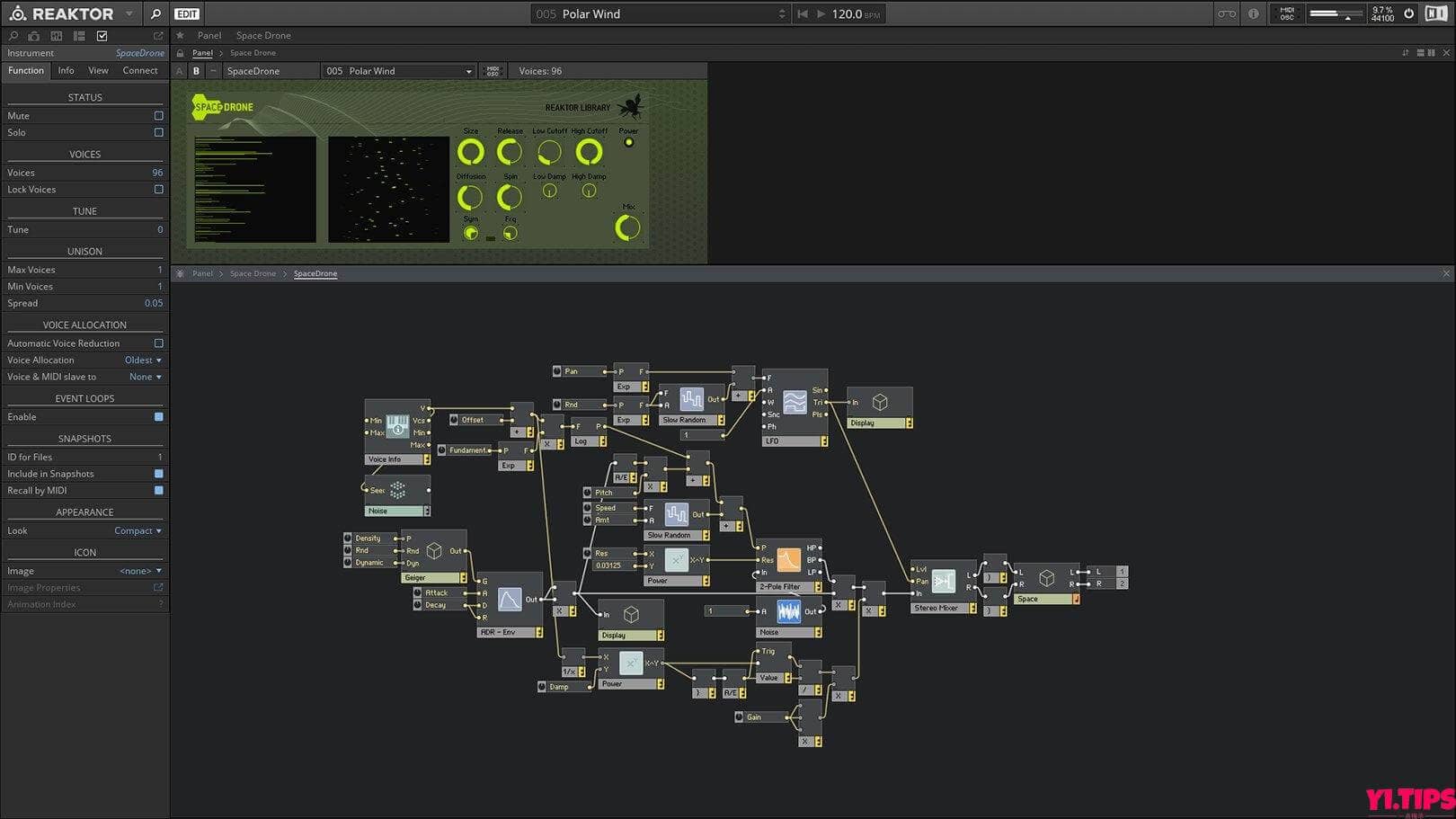Click the lock icon in the Panel breadcrumb

tap(180, 53)
